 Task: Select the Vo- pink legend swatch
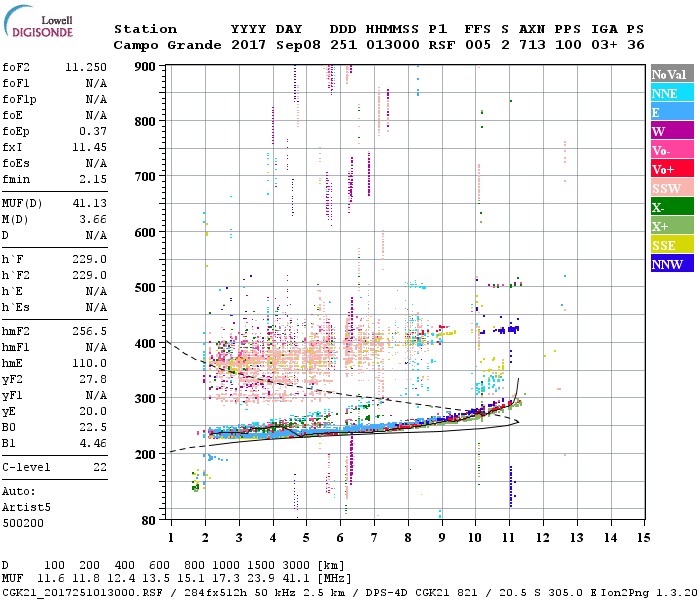pyautogui.click(x=672, y=150)
